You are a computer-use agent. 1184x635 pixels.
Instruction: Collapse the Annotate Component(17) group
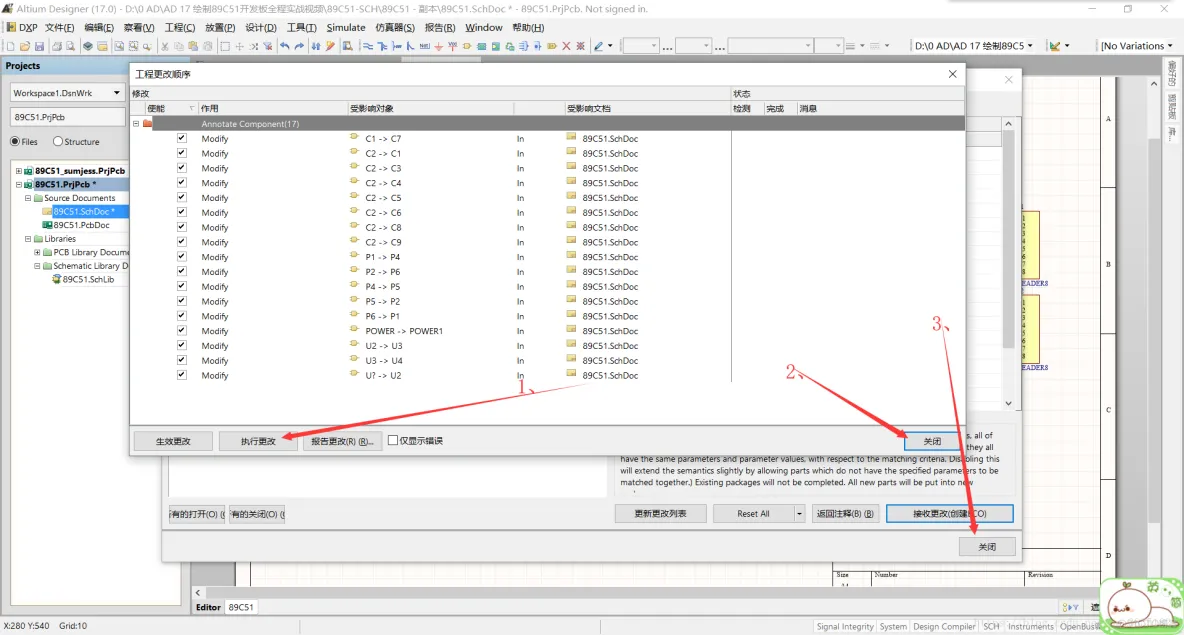click(x=136, y=123)
